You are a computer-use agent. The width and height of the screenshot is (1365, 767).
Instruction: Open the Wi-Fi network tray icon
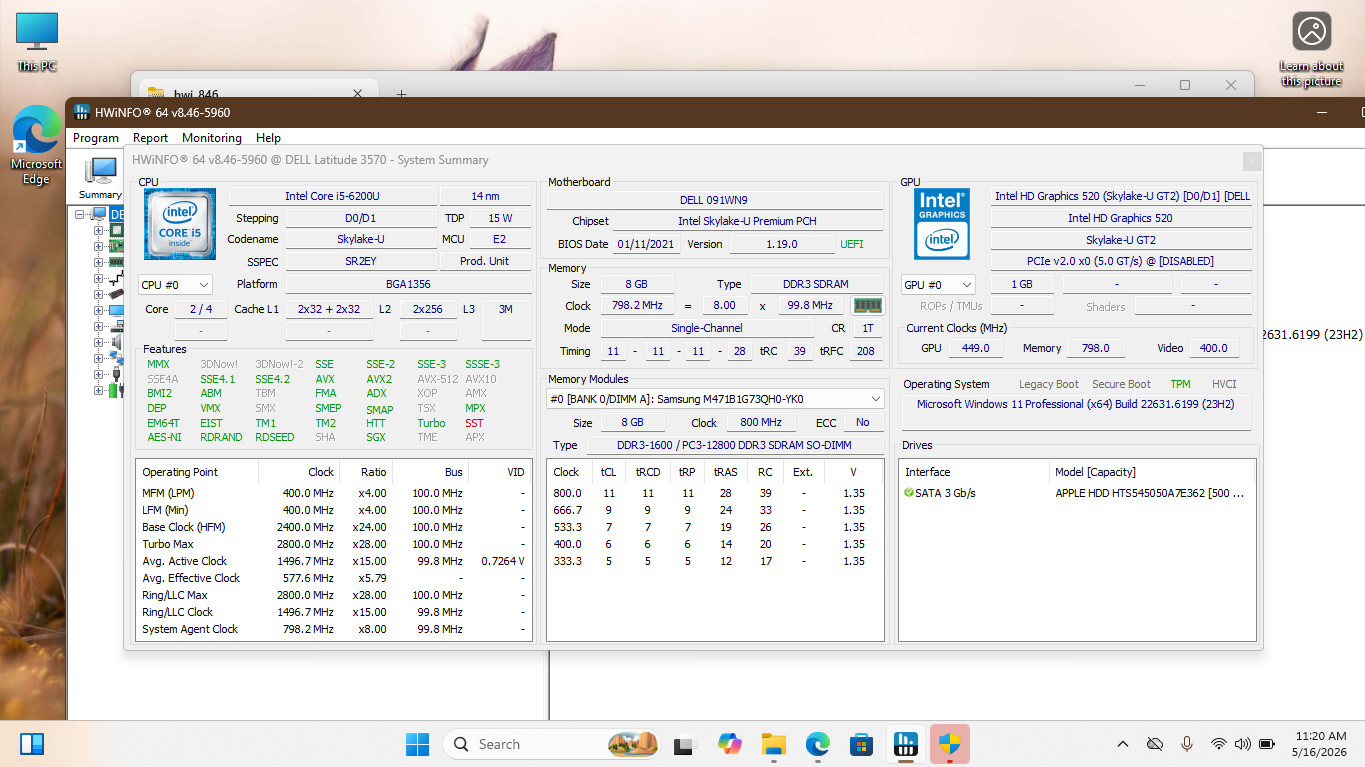(x=1218, y=744)
